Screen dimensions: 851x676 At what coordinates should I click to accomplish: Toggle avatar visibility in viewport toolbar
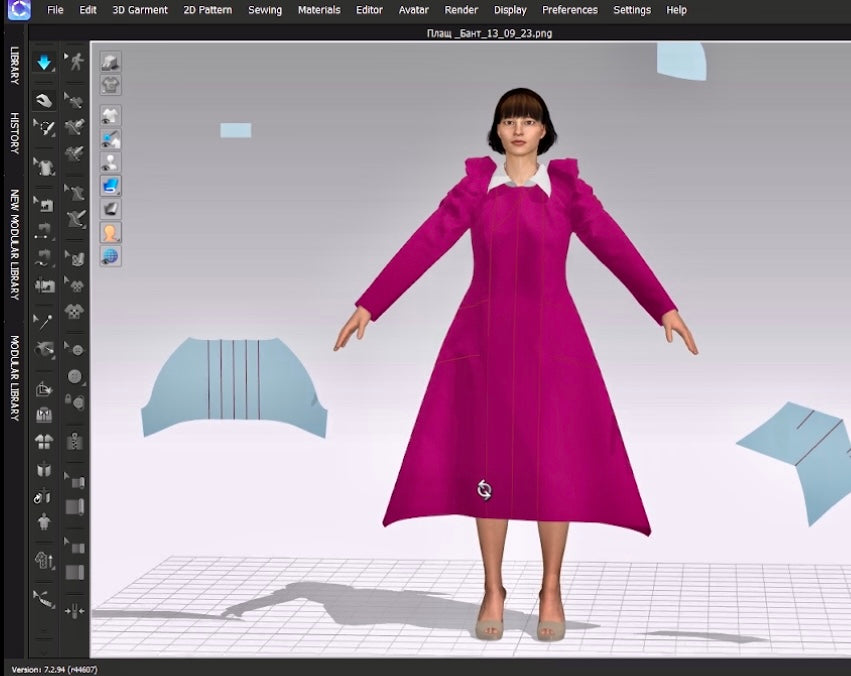coord(110,162)
